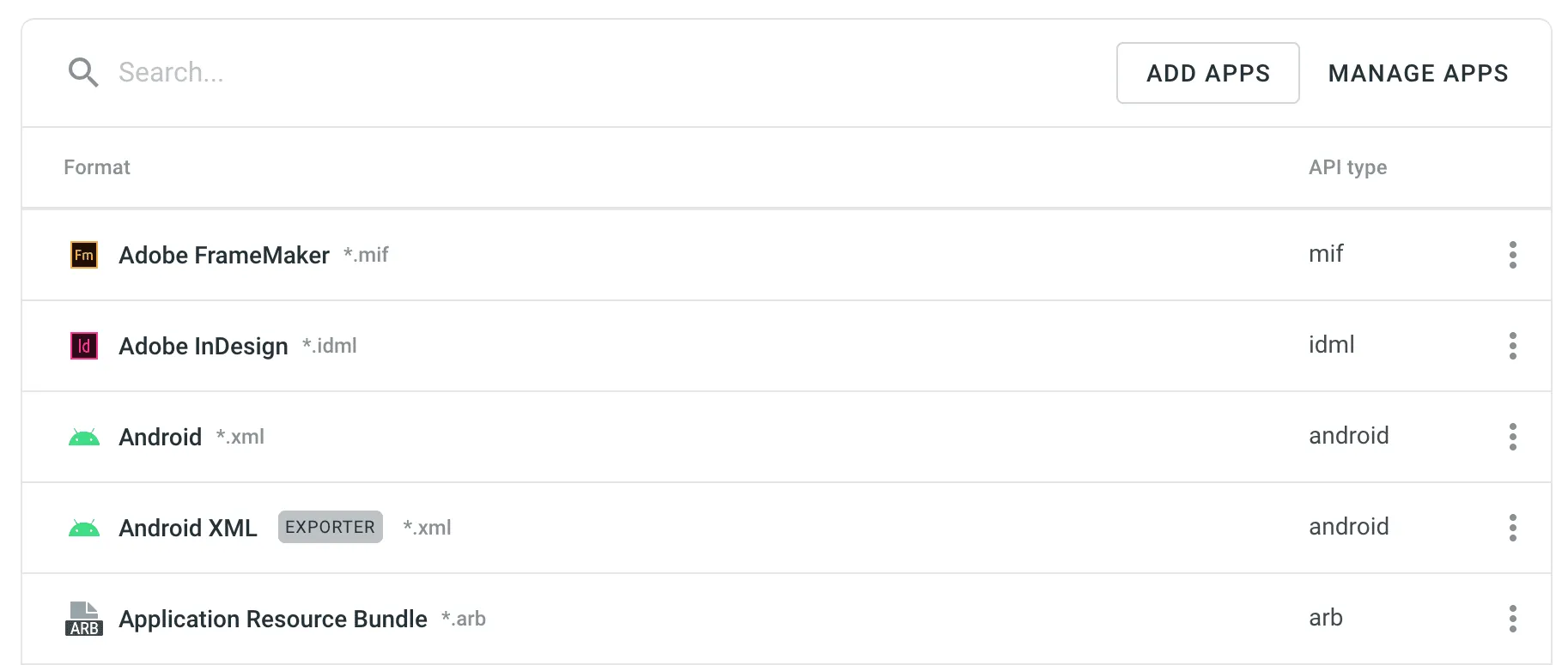Click the search magnifier icon
The image size is (1568, 665).
click(x=83, y=73)
